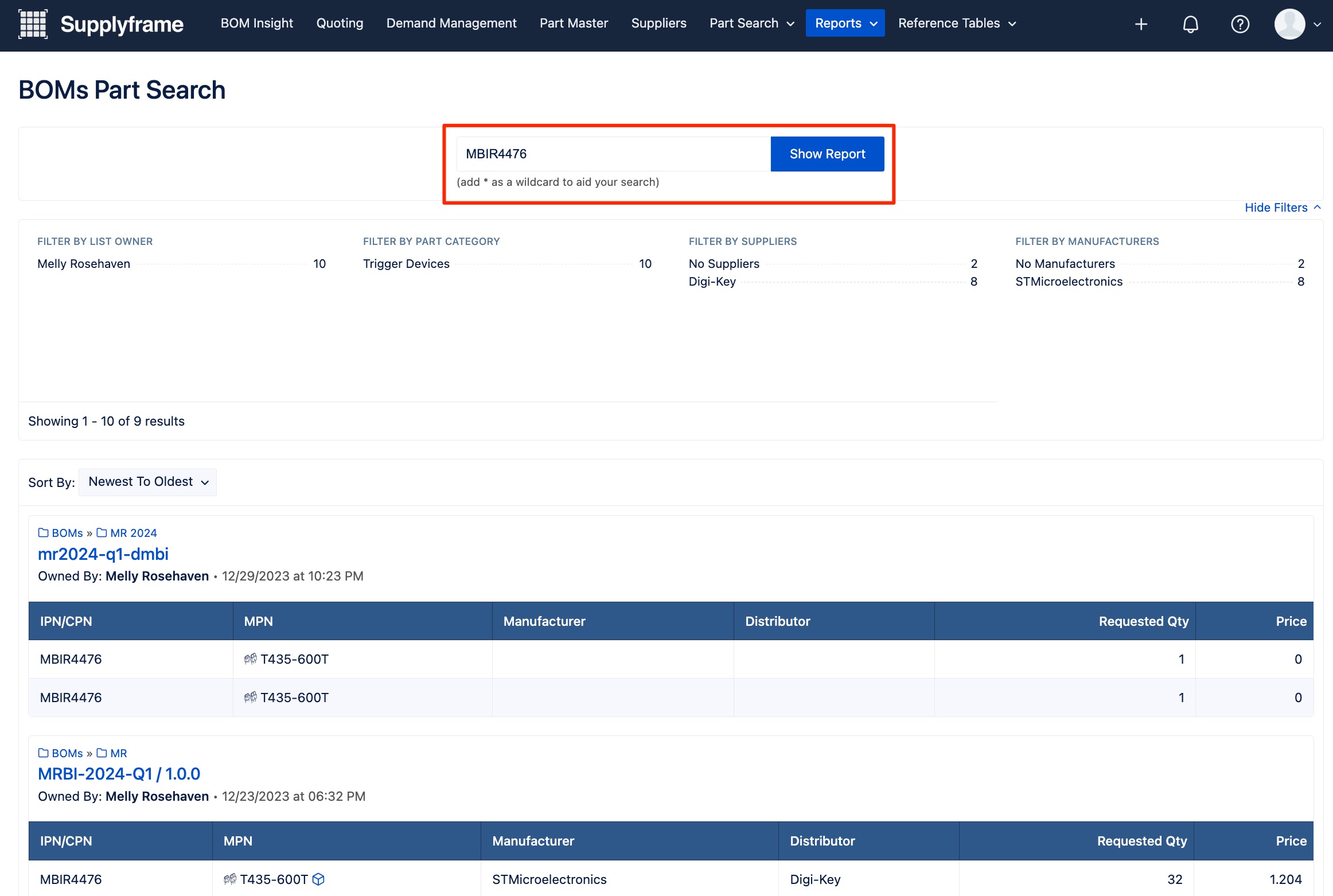
Task: Go to BOM Insight
Action: coord(256,23)
